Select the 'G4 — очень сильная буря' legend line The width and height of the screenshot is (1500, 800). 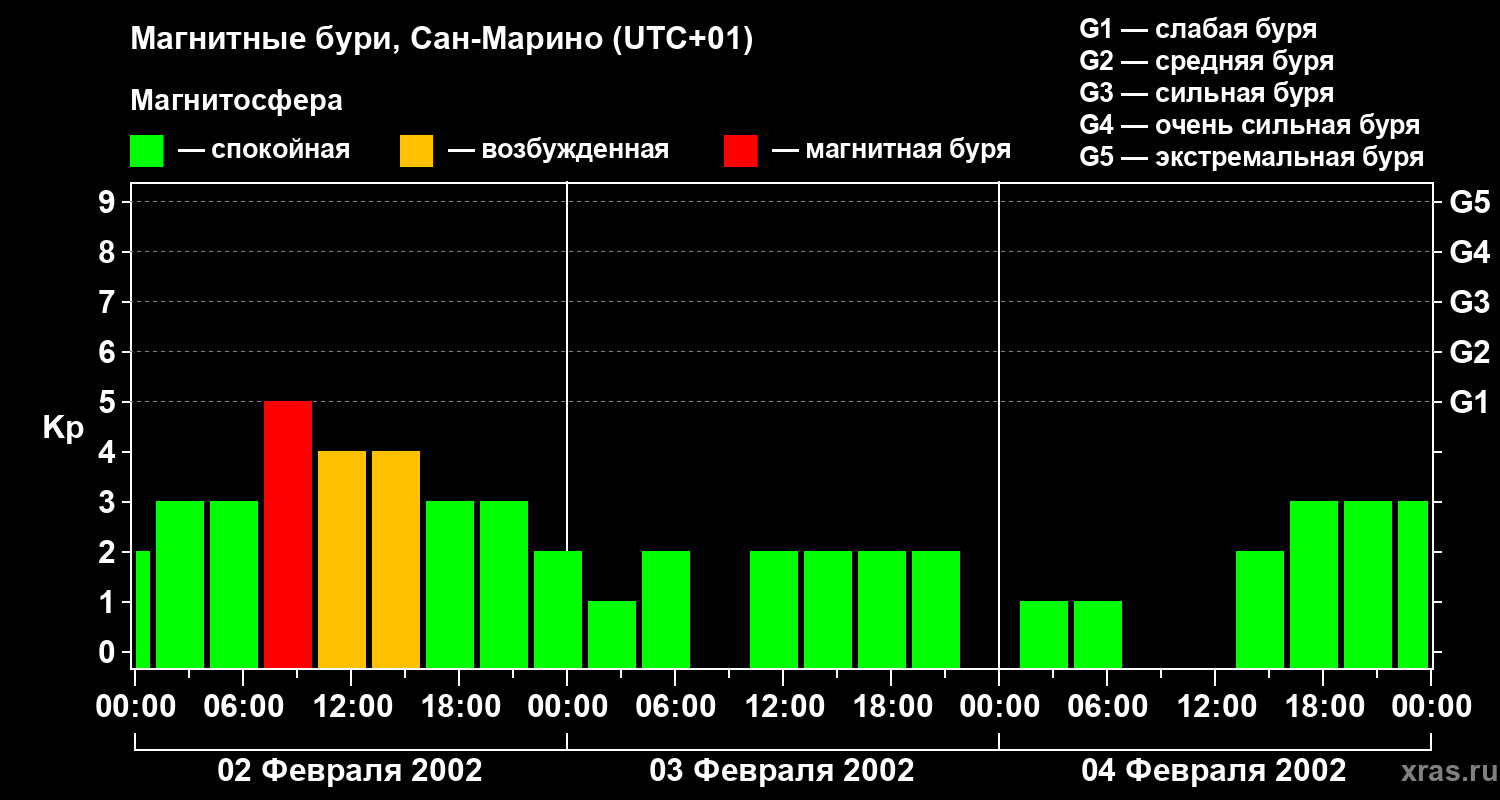click(1250, 125)
